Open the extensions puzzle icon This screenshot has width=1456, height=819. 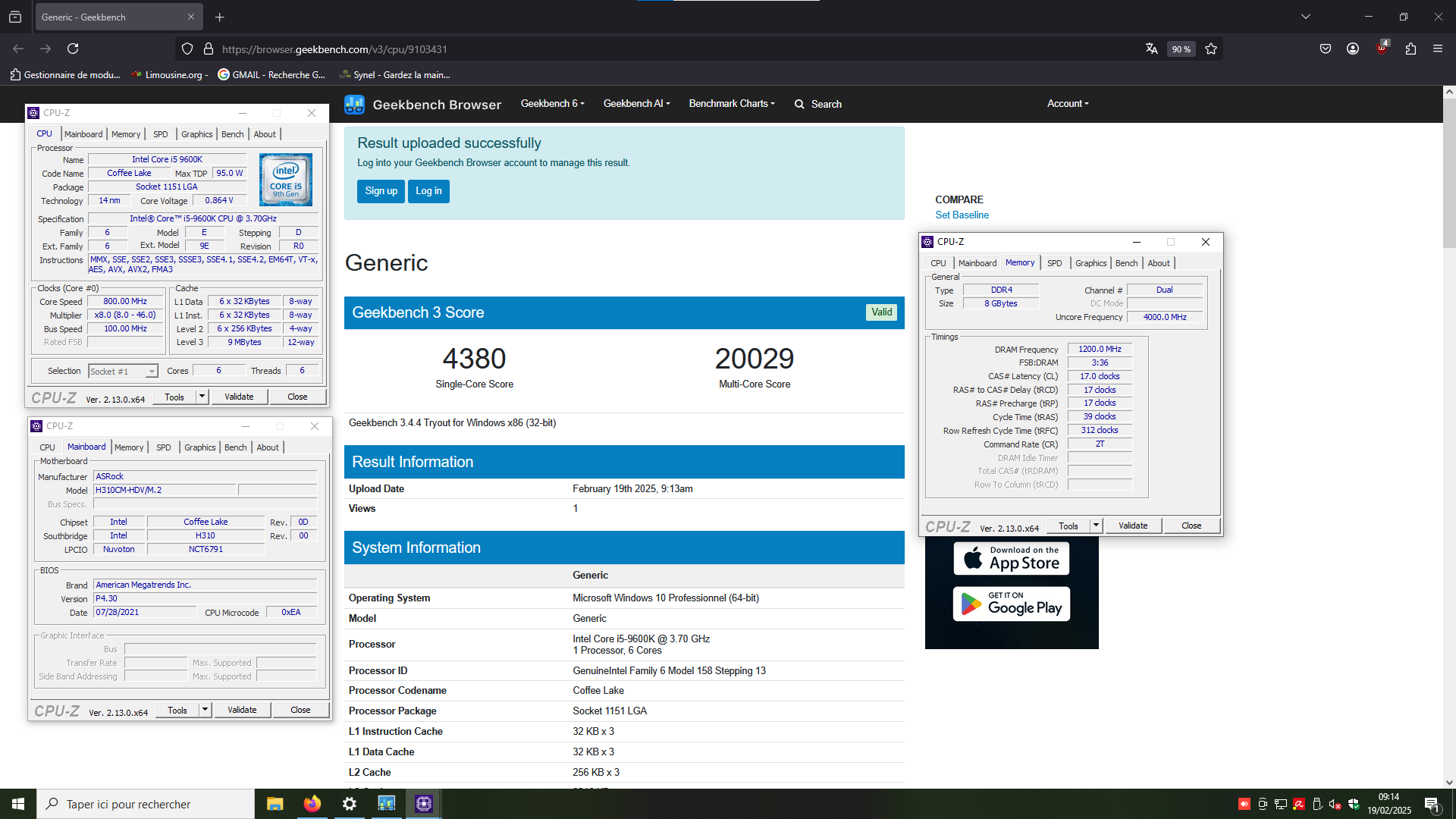click(1410, 49)
